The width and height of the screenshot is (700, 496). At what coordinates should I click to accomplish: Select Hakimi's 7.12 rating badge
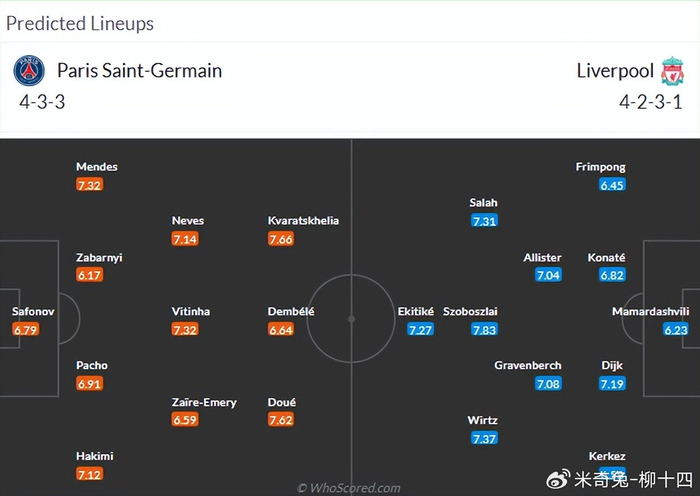point(89,474)
